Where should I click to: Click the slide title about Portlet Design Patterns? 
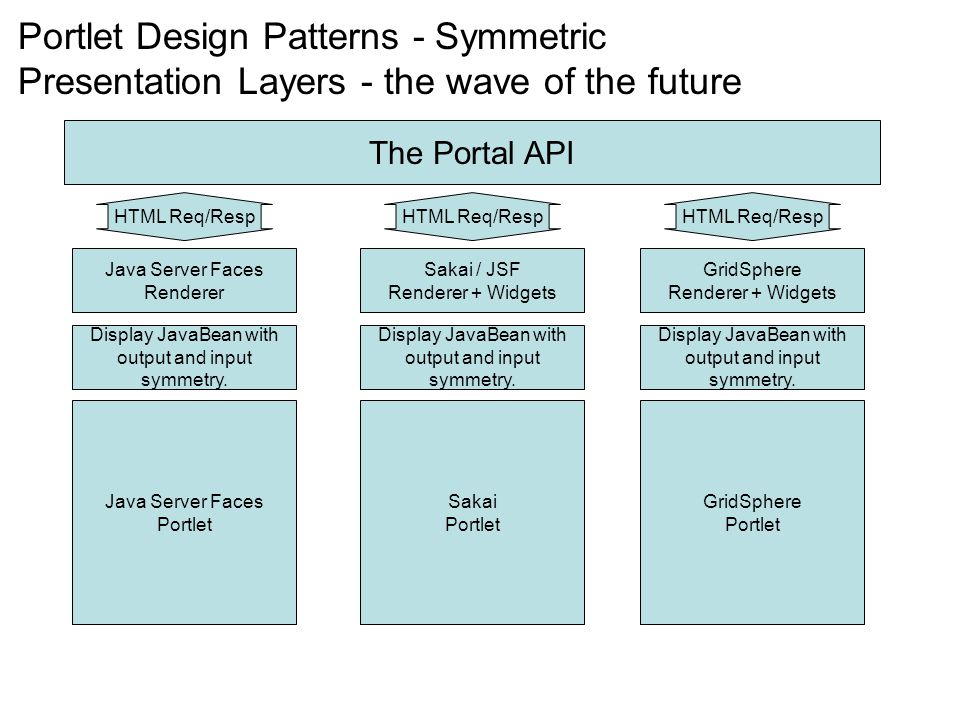click(380, 59)
